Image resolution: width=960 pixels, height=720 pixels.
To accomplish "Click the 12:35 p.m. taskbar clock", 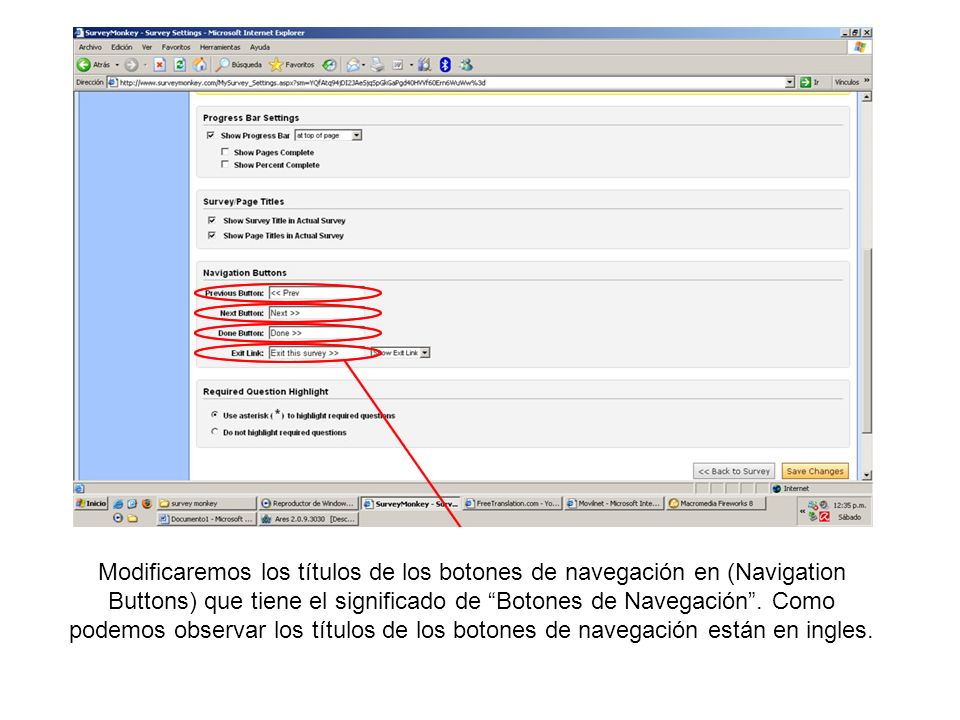I will click(849, 505).
